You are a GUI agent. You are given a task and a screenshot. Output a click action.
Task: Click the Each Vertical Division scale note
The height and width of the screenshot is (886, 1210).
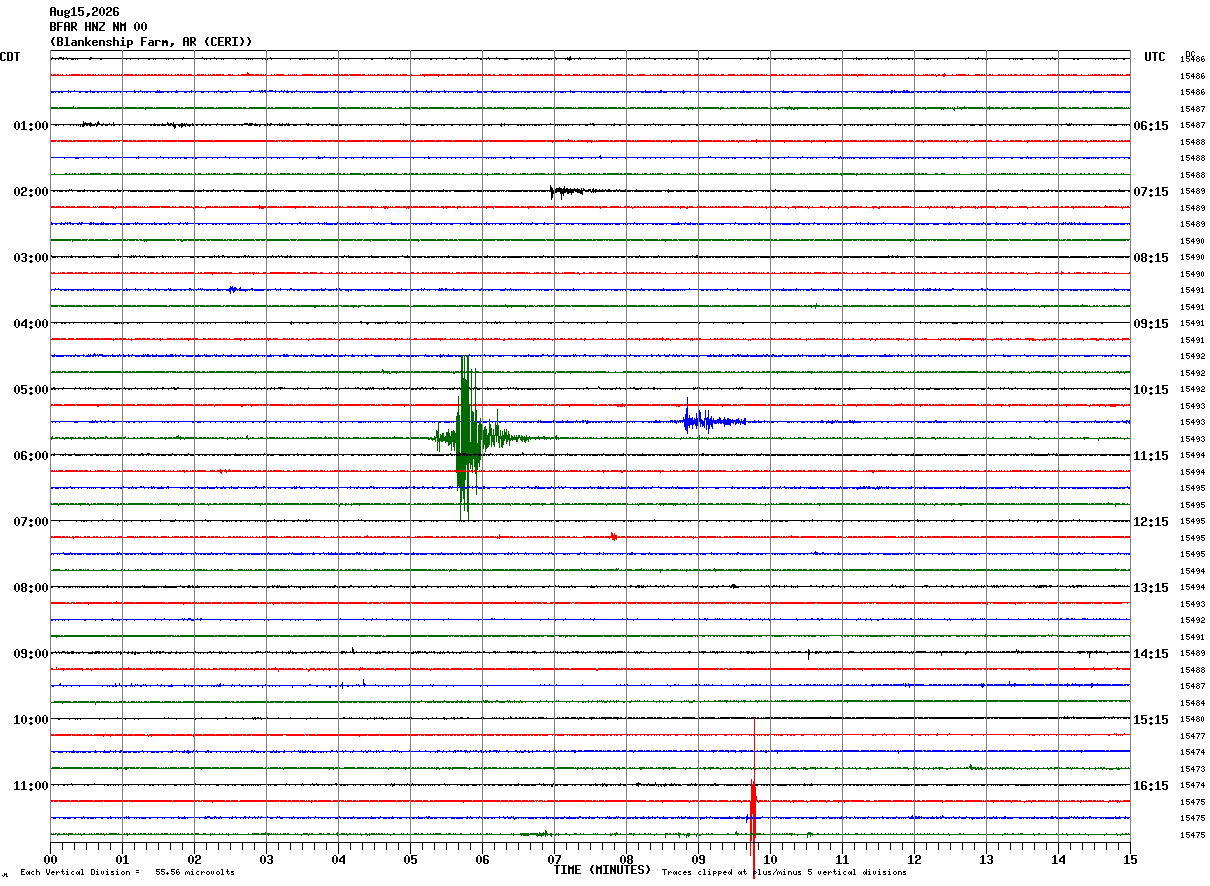128,872
